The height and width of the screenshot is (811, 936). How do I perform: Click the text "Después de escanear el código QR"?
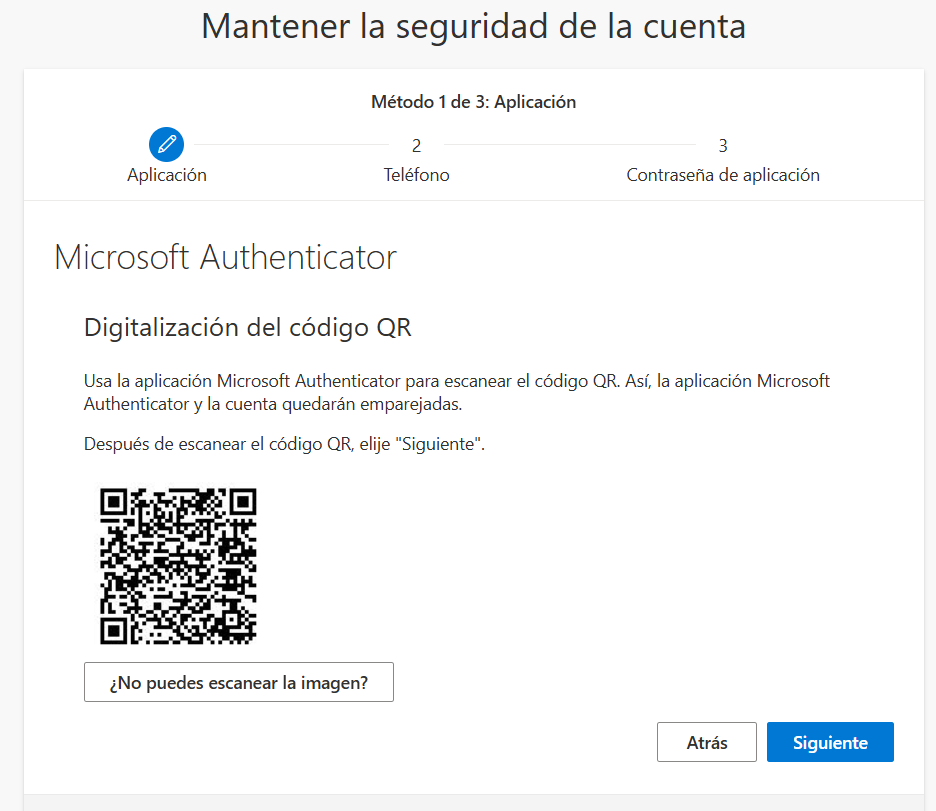[218, 445]
